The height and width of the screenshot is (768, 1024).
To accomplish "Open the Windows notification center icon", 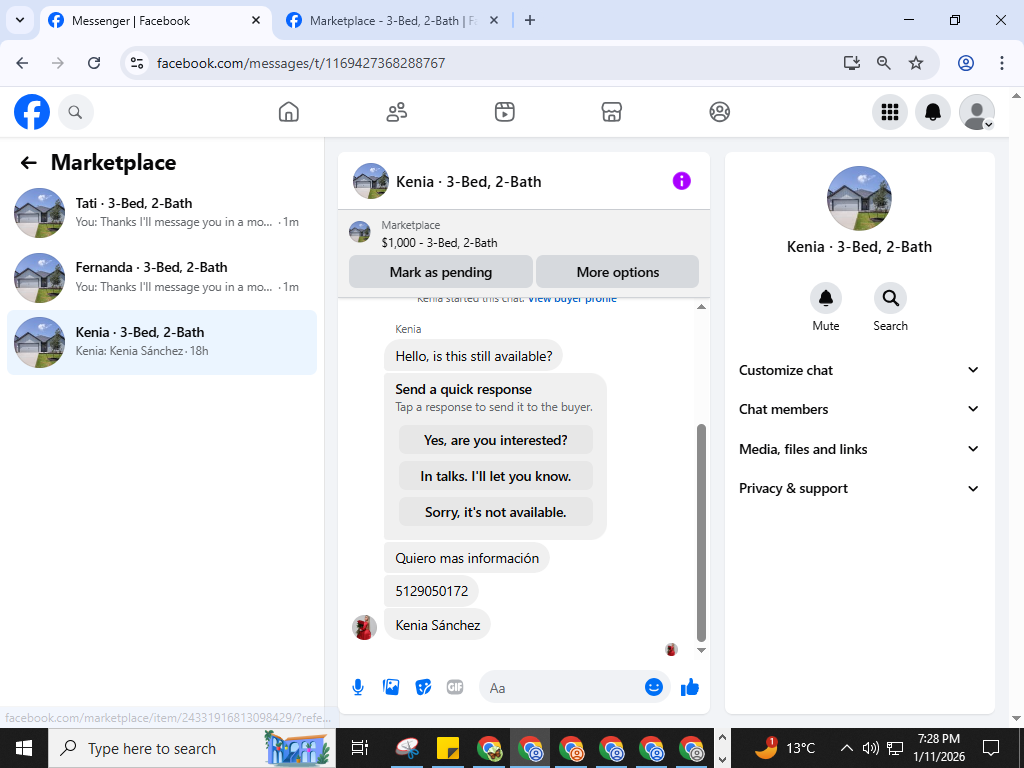I will (991, 748).
